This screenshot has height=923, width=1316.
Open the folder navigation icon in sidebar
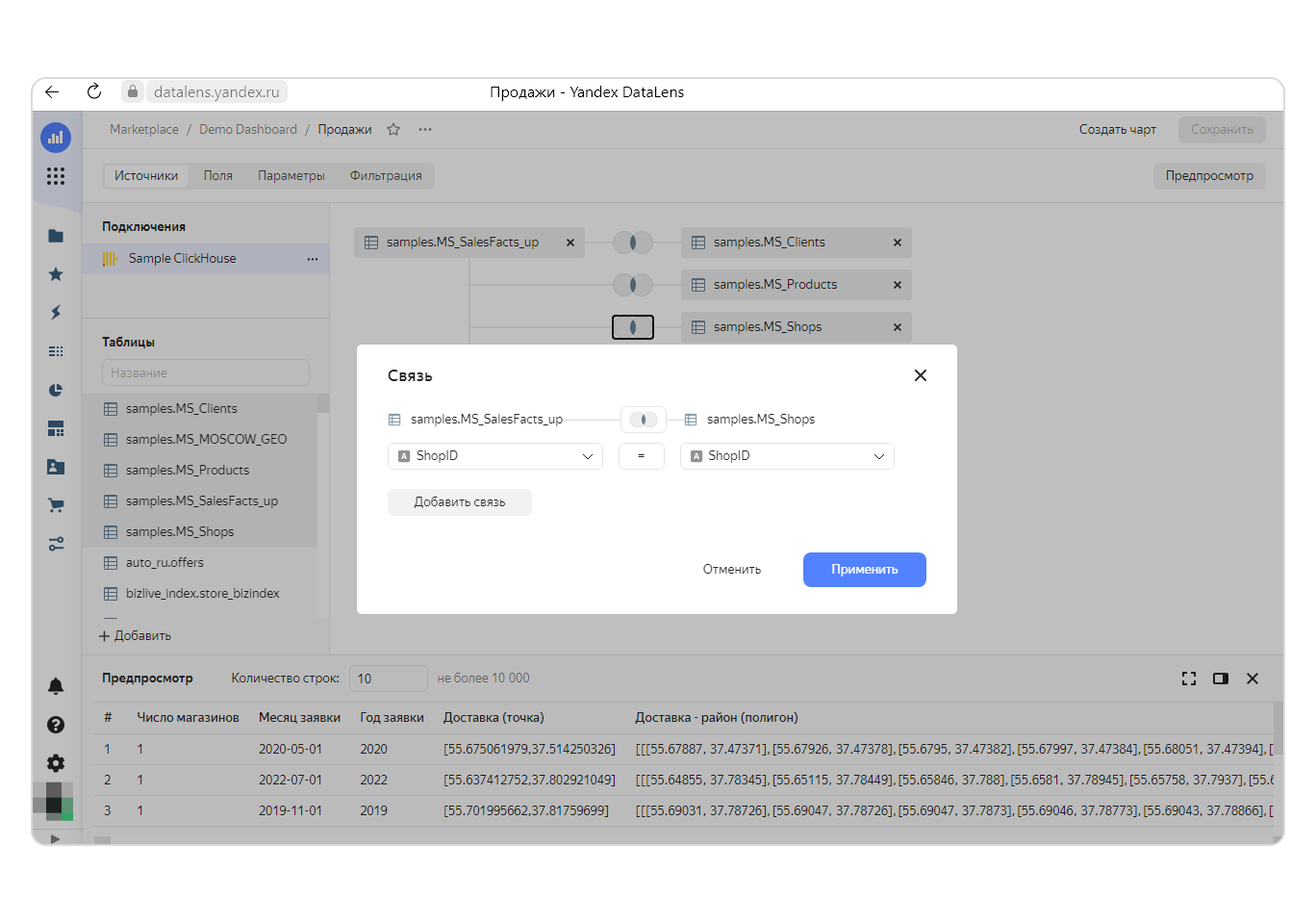[56, 236]
